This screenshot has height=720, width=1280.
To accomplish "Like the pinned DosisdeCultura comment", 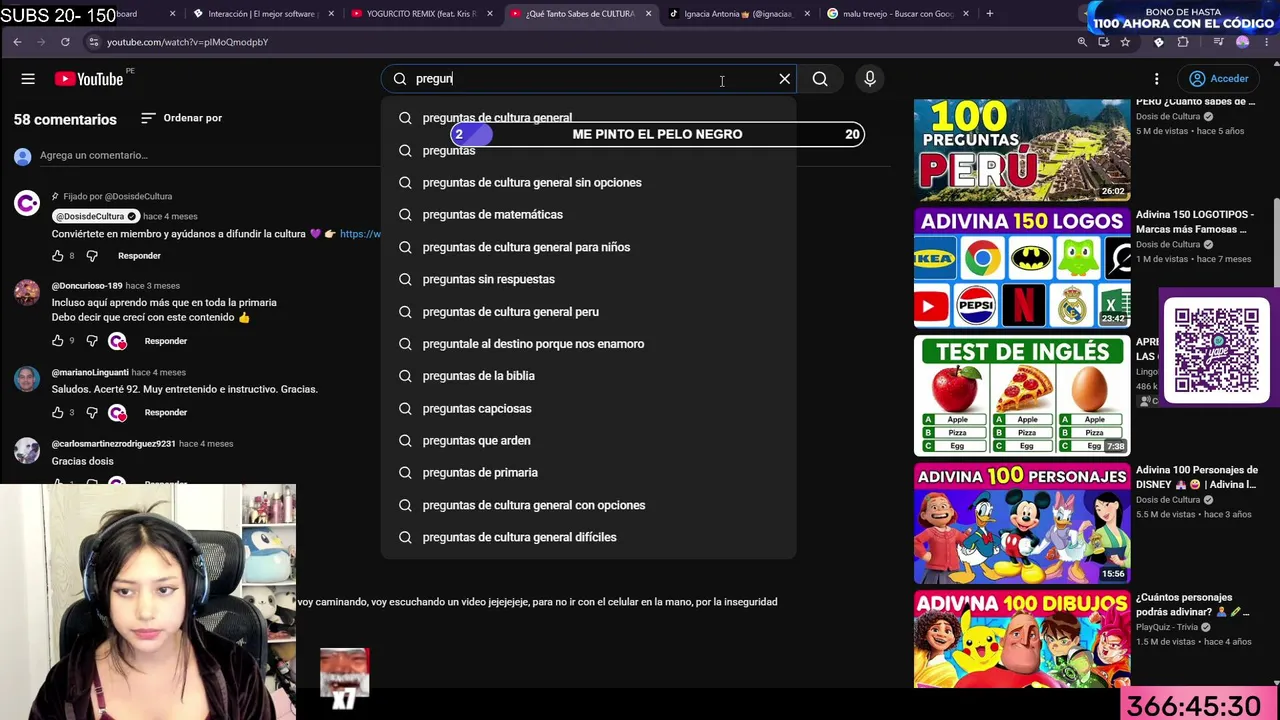I will tap(58, 256).
